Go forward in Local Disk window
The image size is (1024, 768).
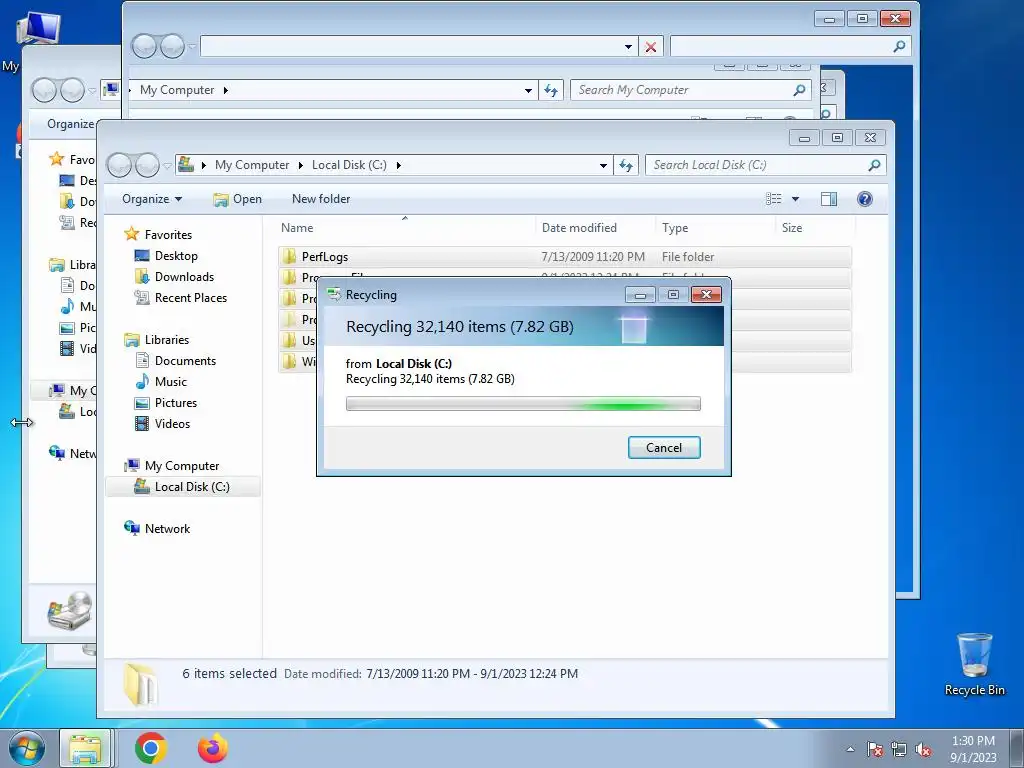coord(147,165)
